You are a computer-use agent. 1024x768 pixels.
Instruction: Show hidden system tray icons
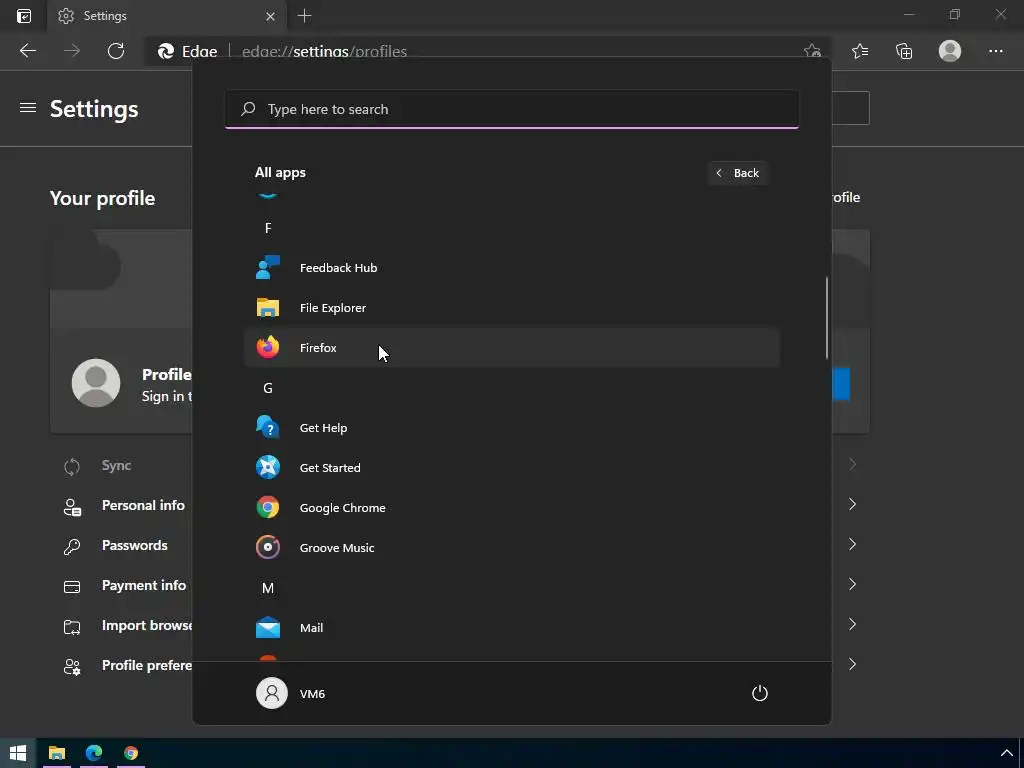(1006, 753)
